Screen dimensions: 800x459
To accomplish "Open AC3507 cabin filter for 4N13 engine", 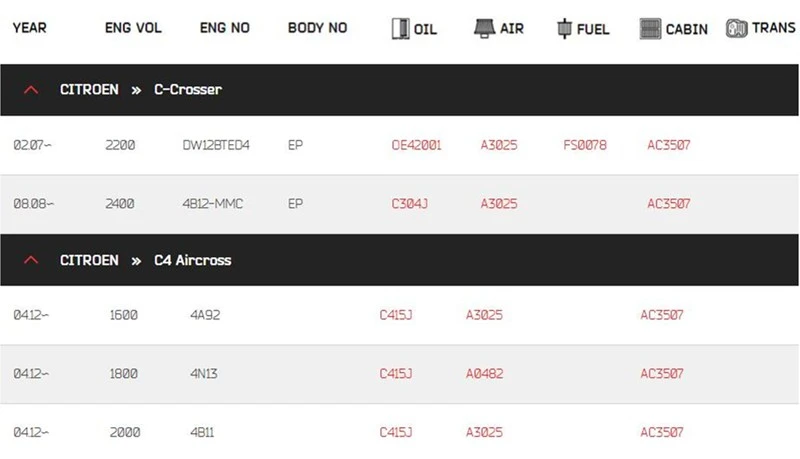I will tap(662, 374).
